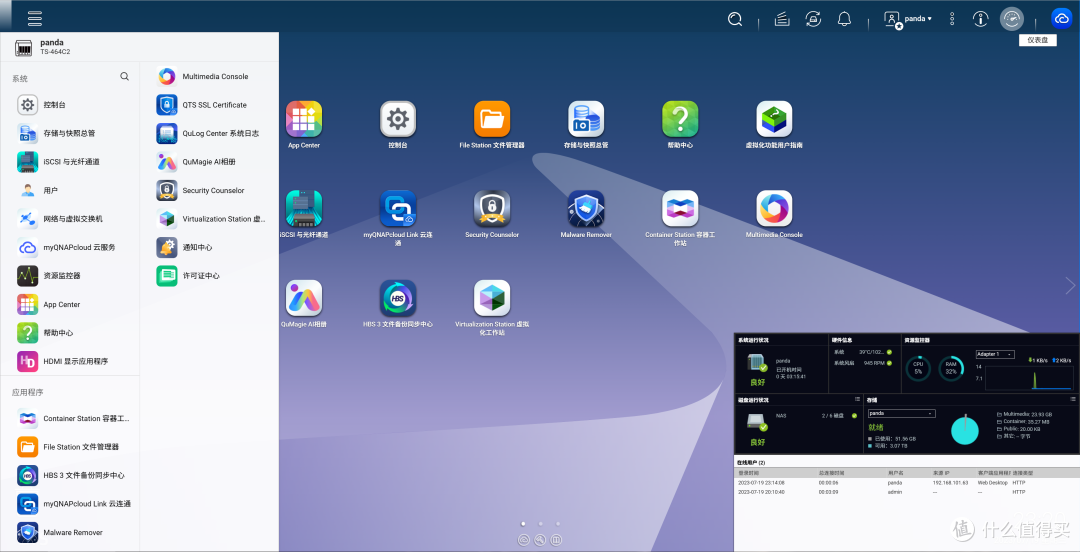
Task: Click the CPU 5% usage gauge
Action: click(x=918, y=369)
